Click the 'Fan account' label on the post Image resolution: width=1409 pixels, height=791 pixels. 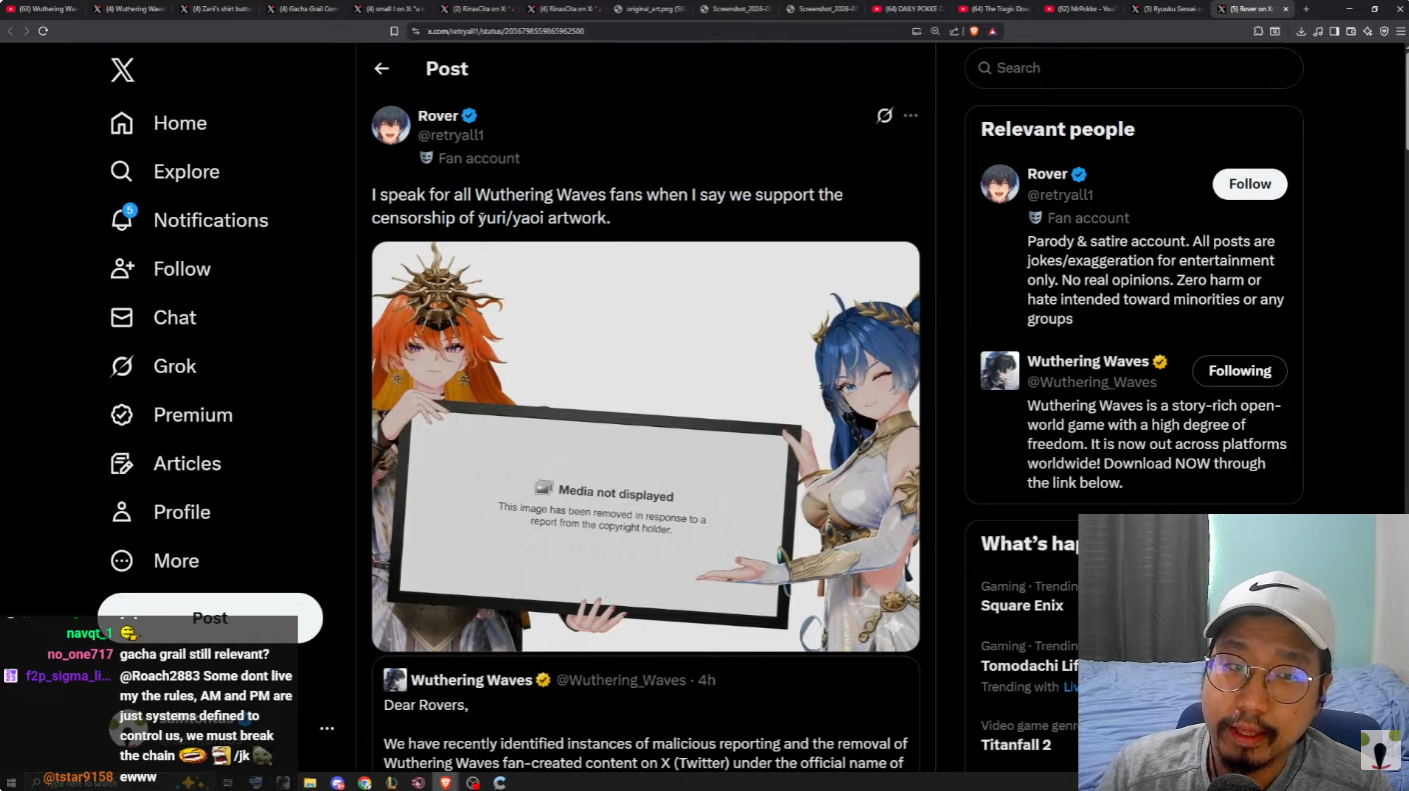click(x=479, y=158)
